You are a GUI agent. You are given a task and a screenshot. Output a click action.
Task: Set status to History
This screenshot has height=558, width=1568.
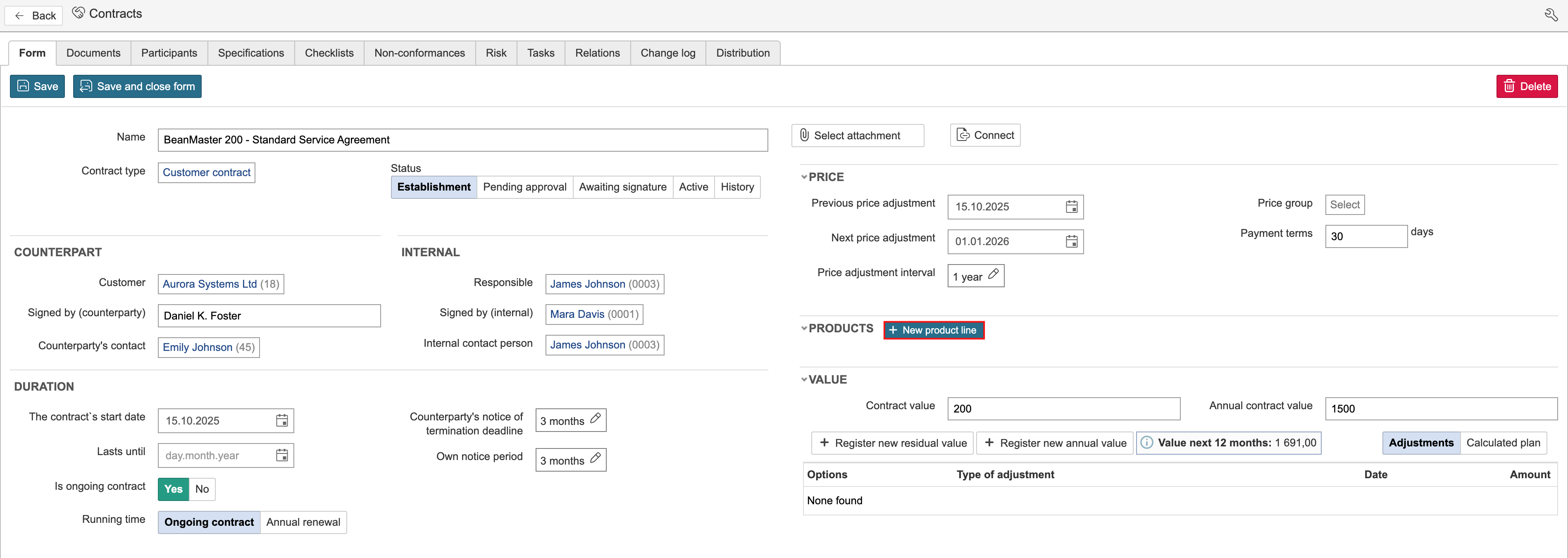tap(737, 187)
